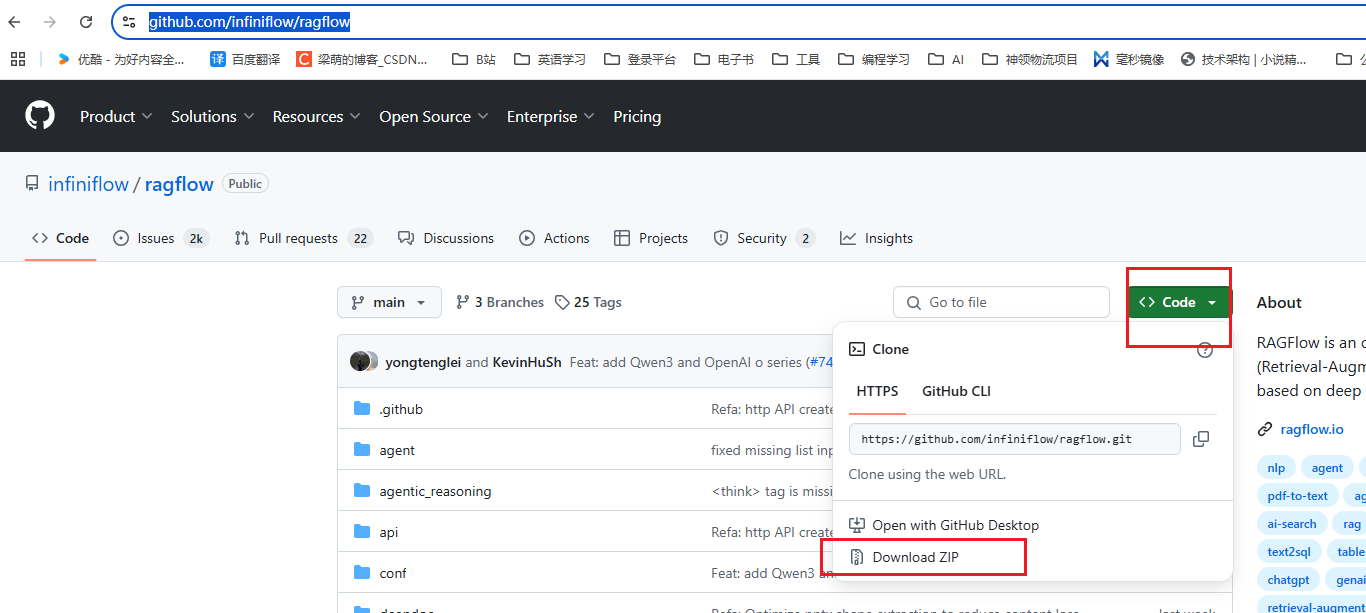
Task: Open the Discussions tab
Action: 446,238
